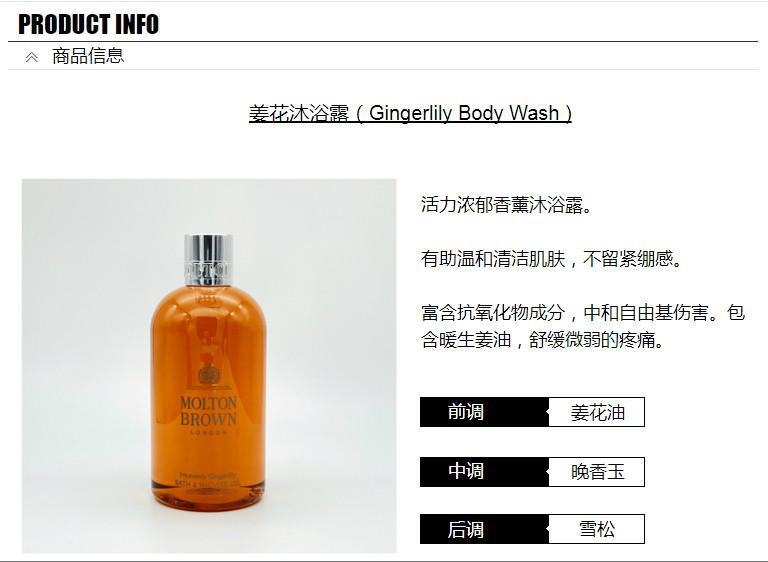Viewport: 768px width, 562px height.
Task: Select the 后调 base note label
Action: pyautogui.click(x=465, y=529)
